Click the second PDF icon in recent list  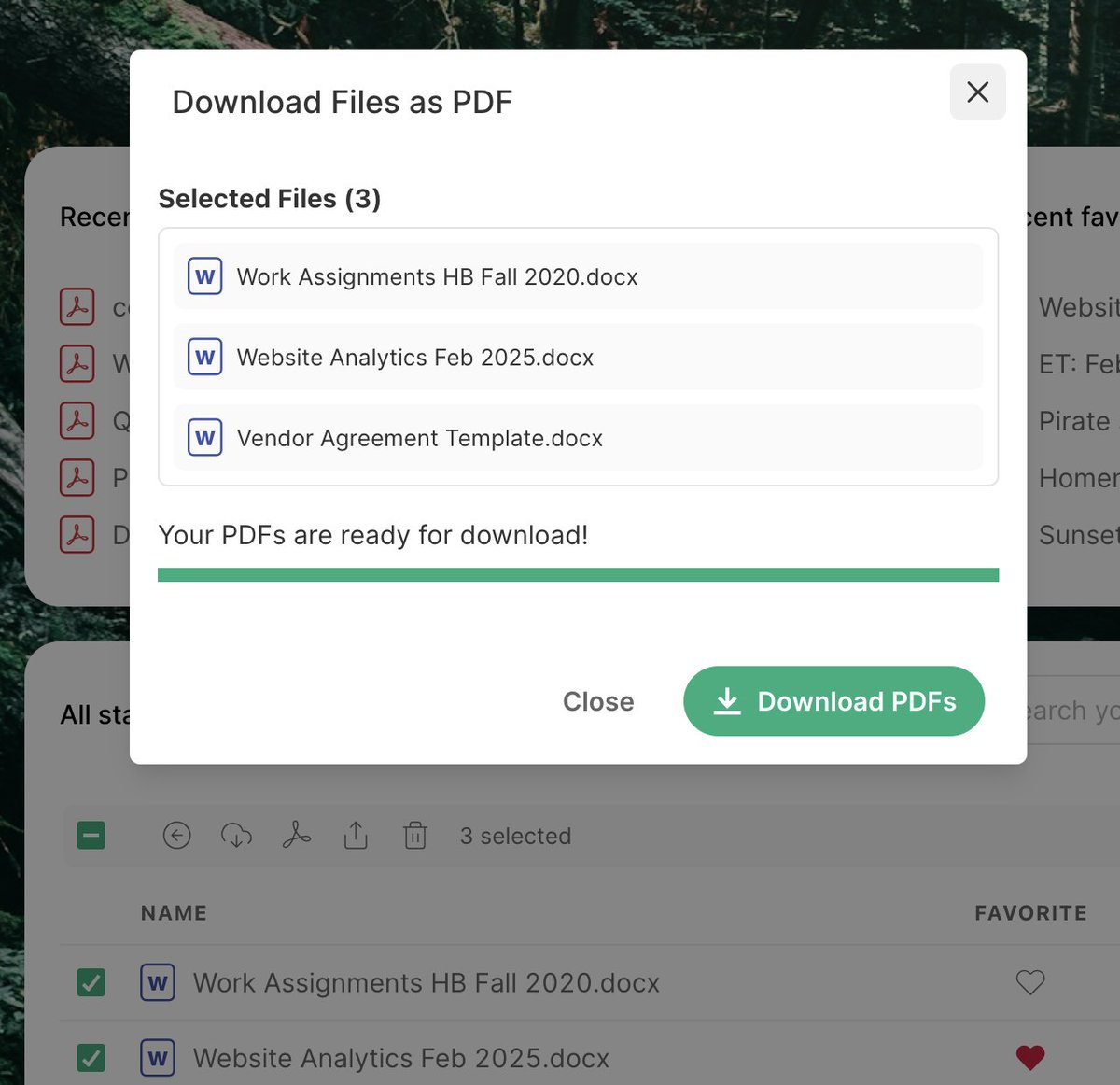[77, 363]
